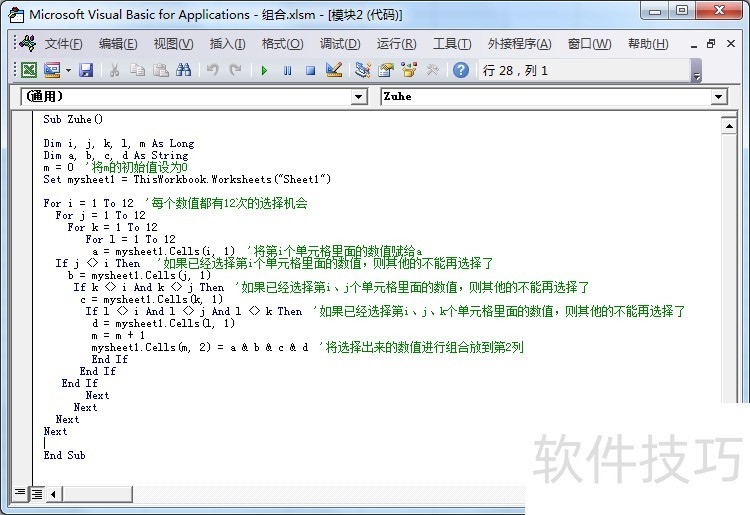Click the horizontal scrollbar thumb at bottom
The image size is (750, 515).
(x=97, y=494)
